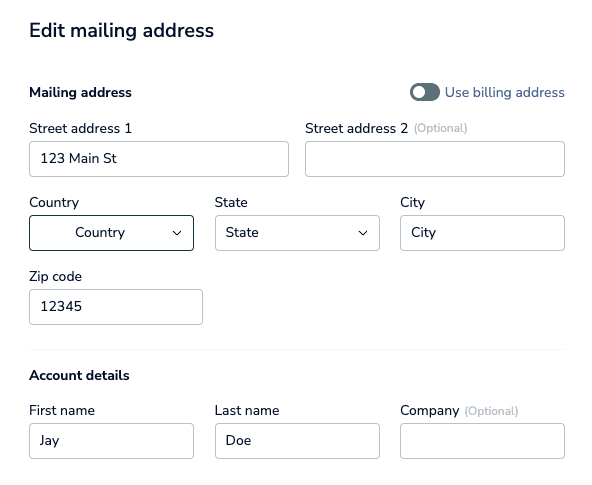Edit the First name field containing Jay
Viewport: 592px width, 485px height.
(111, 441)
